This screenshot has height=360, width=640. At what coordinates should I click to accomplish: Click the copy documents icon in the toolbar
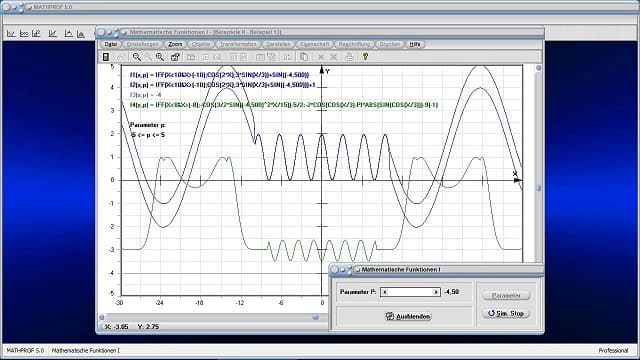(304, 57)
